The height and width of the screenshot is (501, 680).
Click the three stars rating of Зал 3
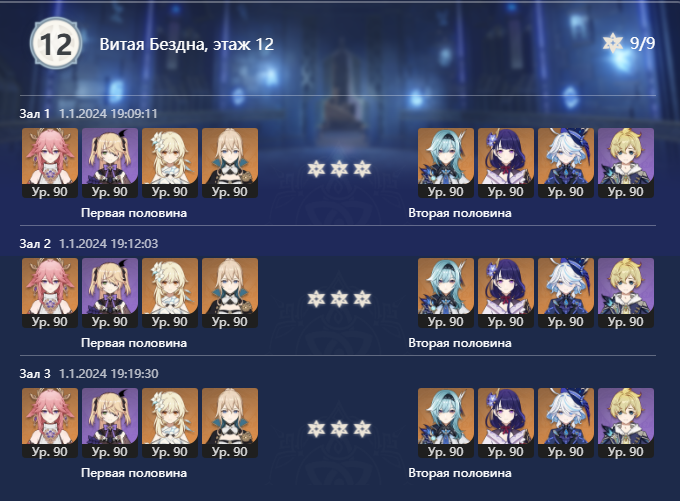tap(339, 429)
